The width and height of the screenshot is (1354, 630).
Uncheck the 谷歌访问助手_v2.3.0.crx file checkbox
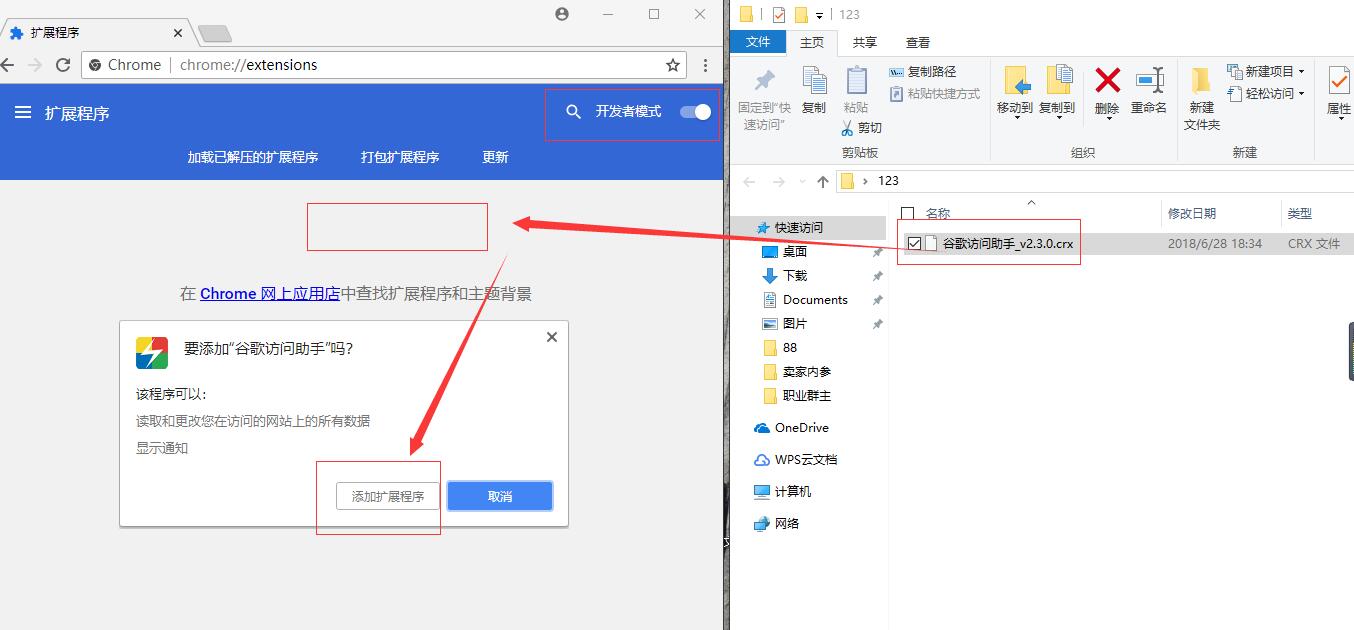[914, 243]
